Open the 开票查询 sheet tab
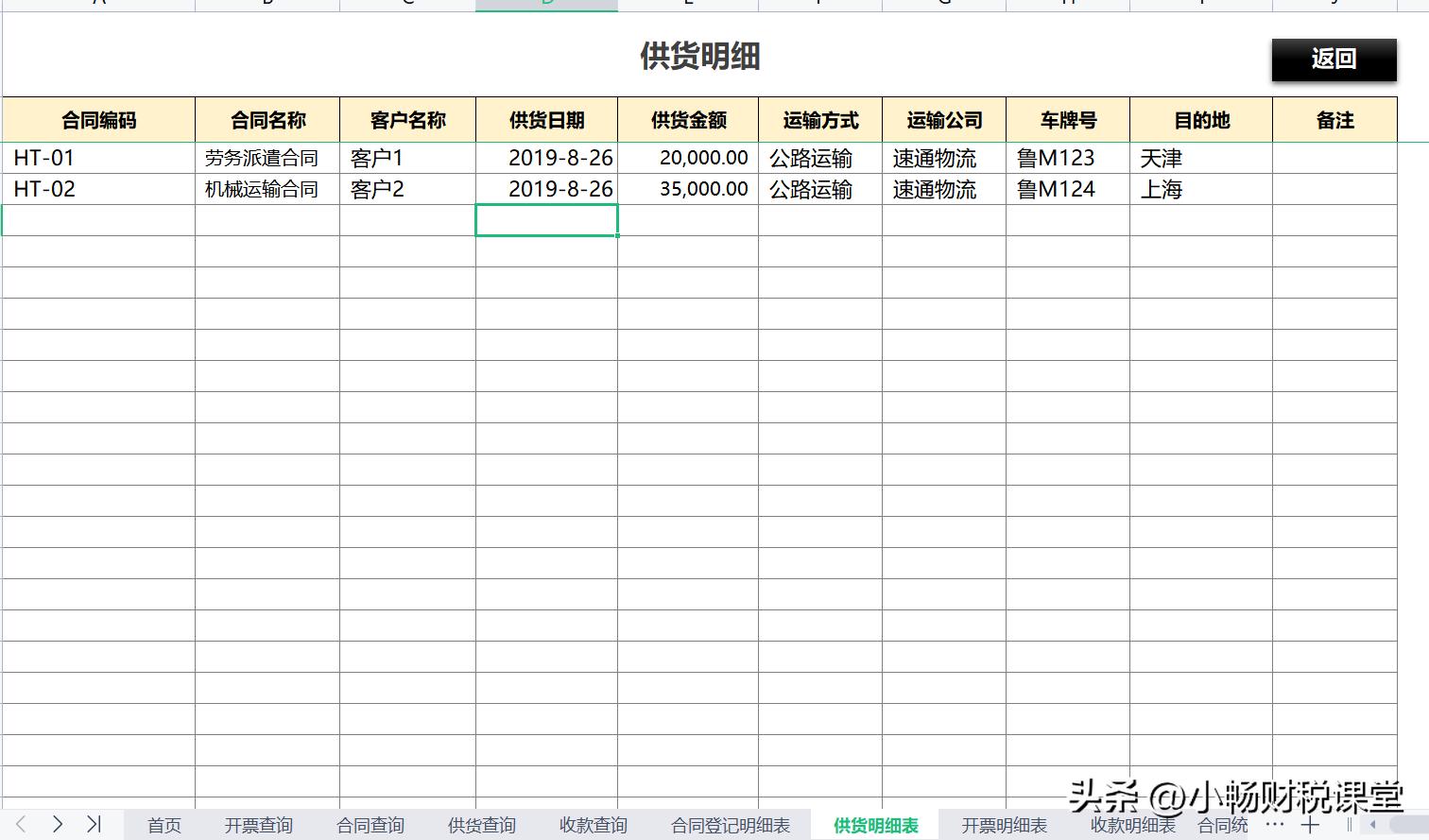This screenshot has width=1429, height=840. pyautogui.click(x=259, y=824)
